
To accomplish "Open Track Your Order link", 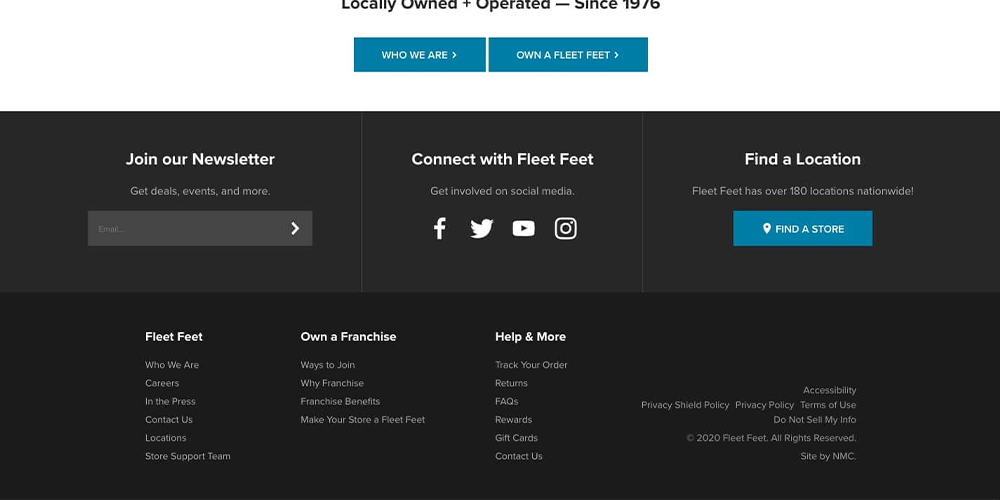I will coord(531,365).
